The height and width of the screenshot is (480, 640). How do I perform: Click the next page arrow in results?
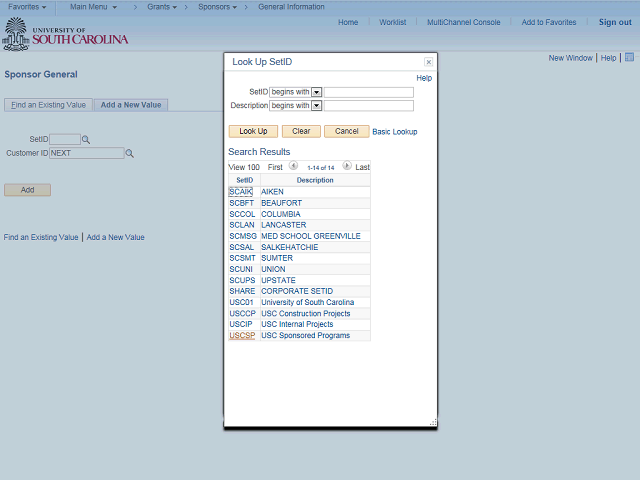347,166
